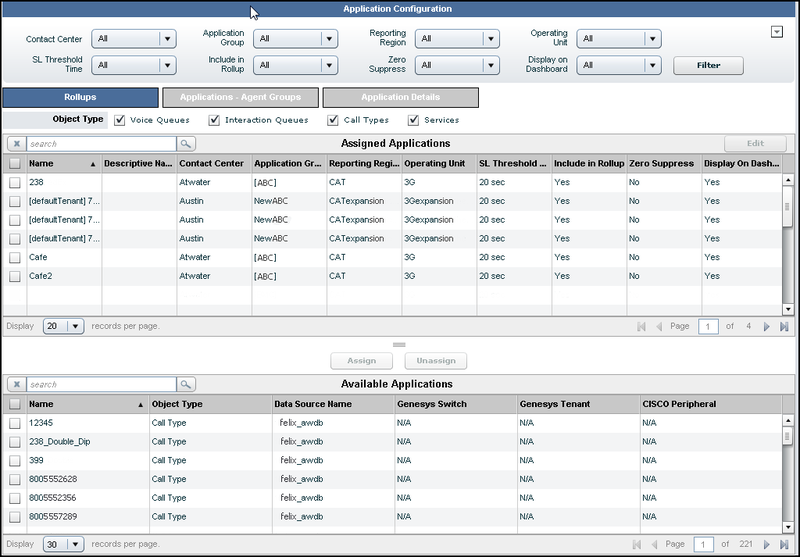Screen dimensions: 800x557
Task: Clear the Available Applications search box
Action: 17,385
